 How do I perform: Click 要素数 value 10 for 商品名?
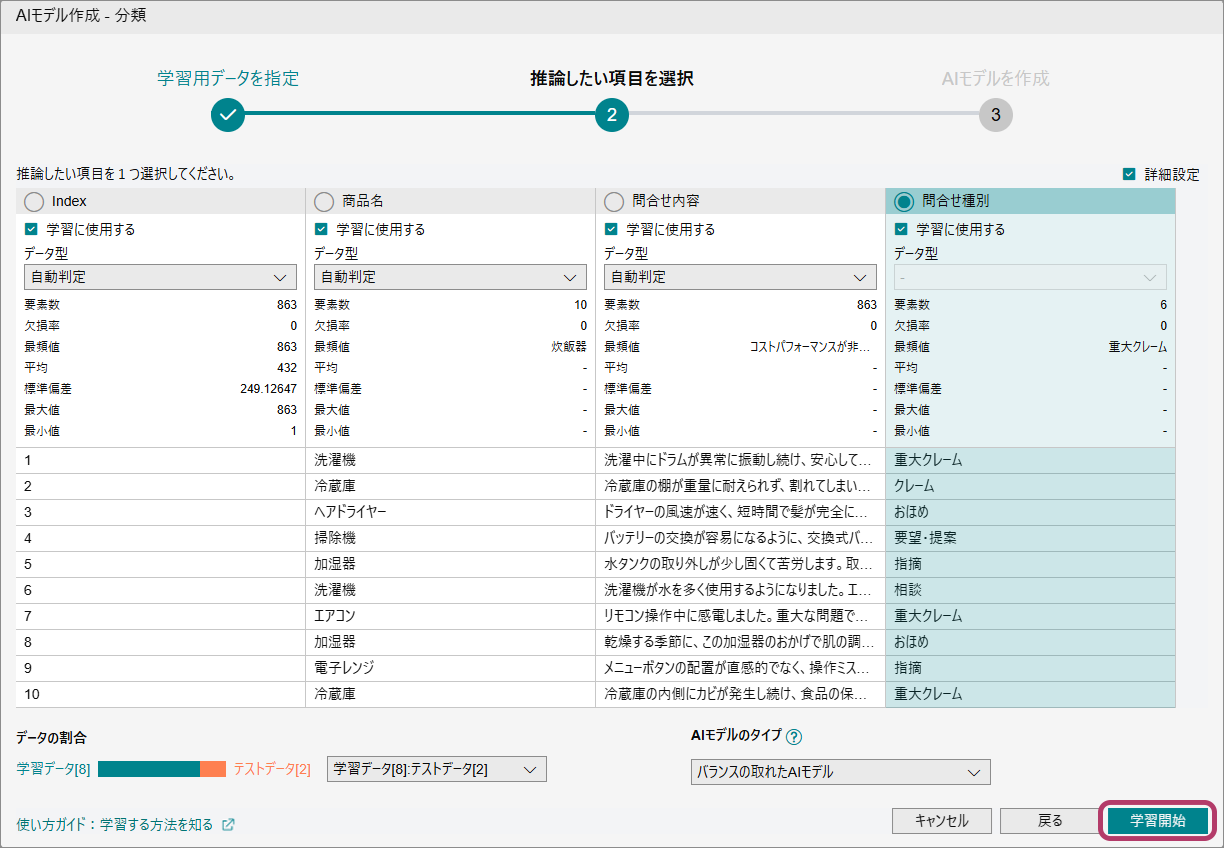pos(581,305)
